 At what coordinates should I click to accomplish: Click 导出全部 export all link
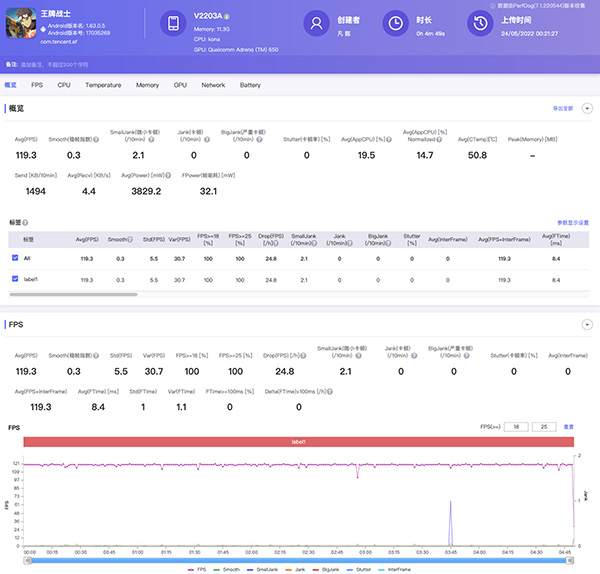pyautogui.click(x=562, y=107)
